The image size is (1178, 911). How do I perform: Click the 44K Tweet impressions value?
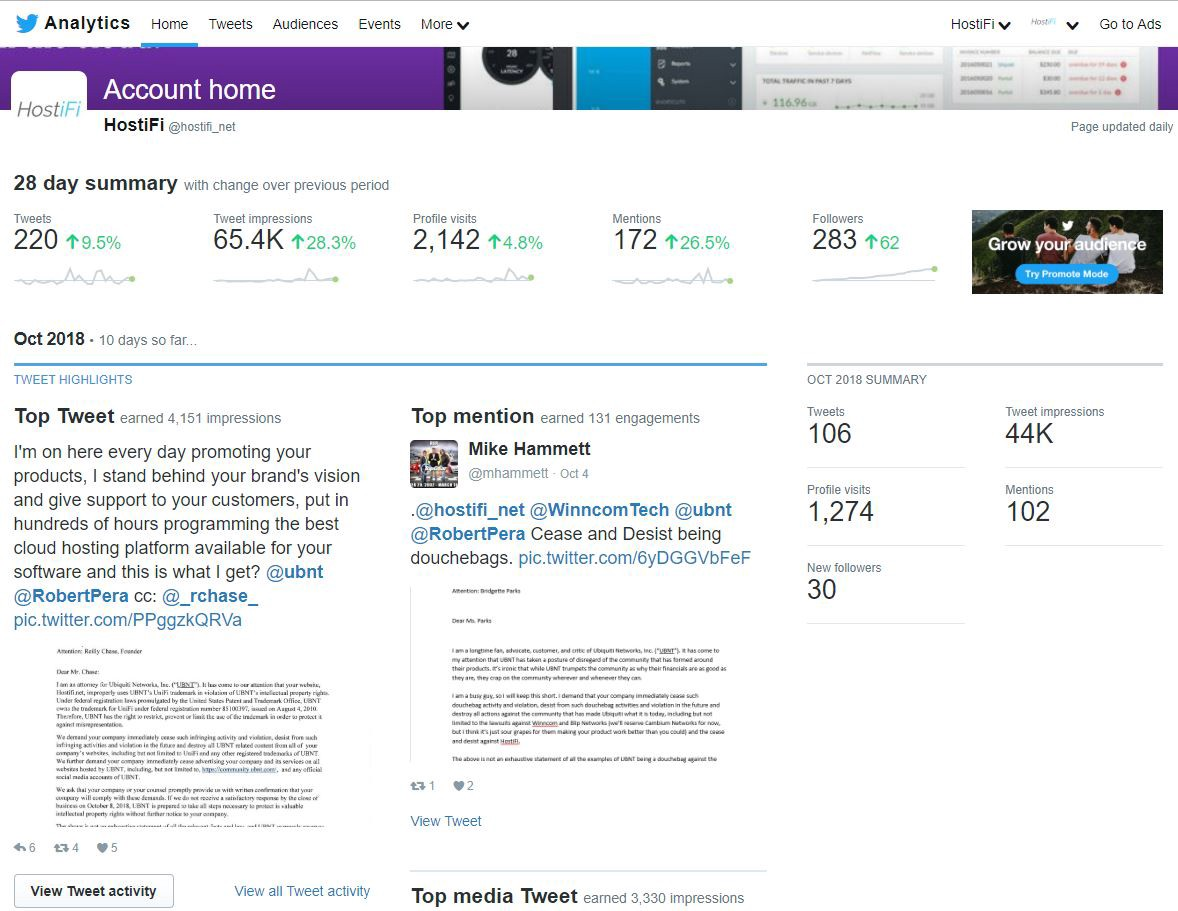click(1029, 433)
